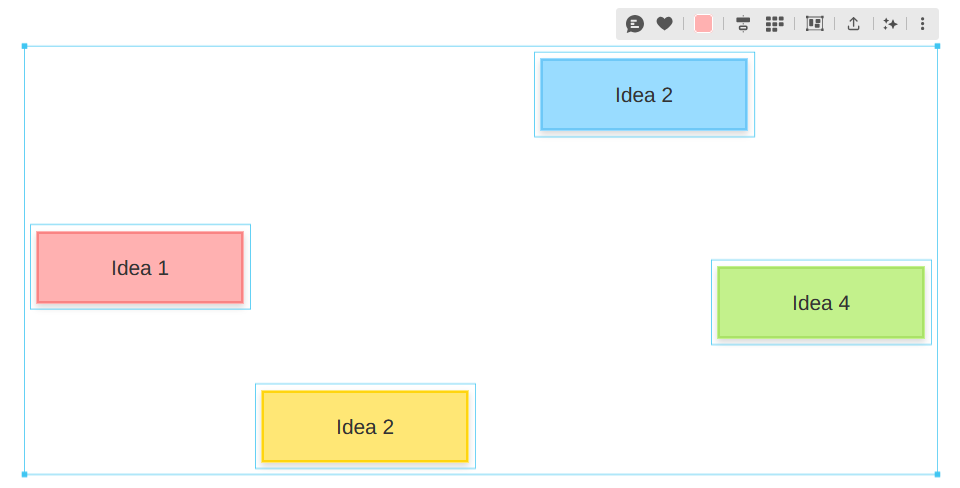Image resolution: width=960 pixels, height=488 pixels.
Task: Click the top-right selection resize handle
Action: (x=937, y=46)
